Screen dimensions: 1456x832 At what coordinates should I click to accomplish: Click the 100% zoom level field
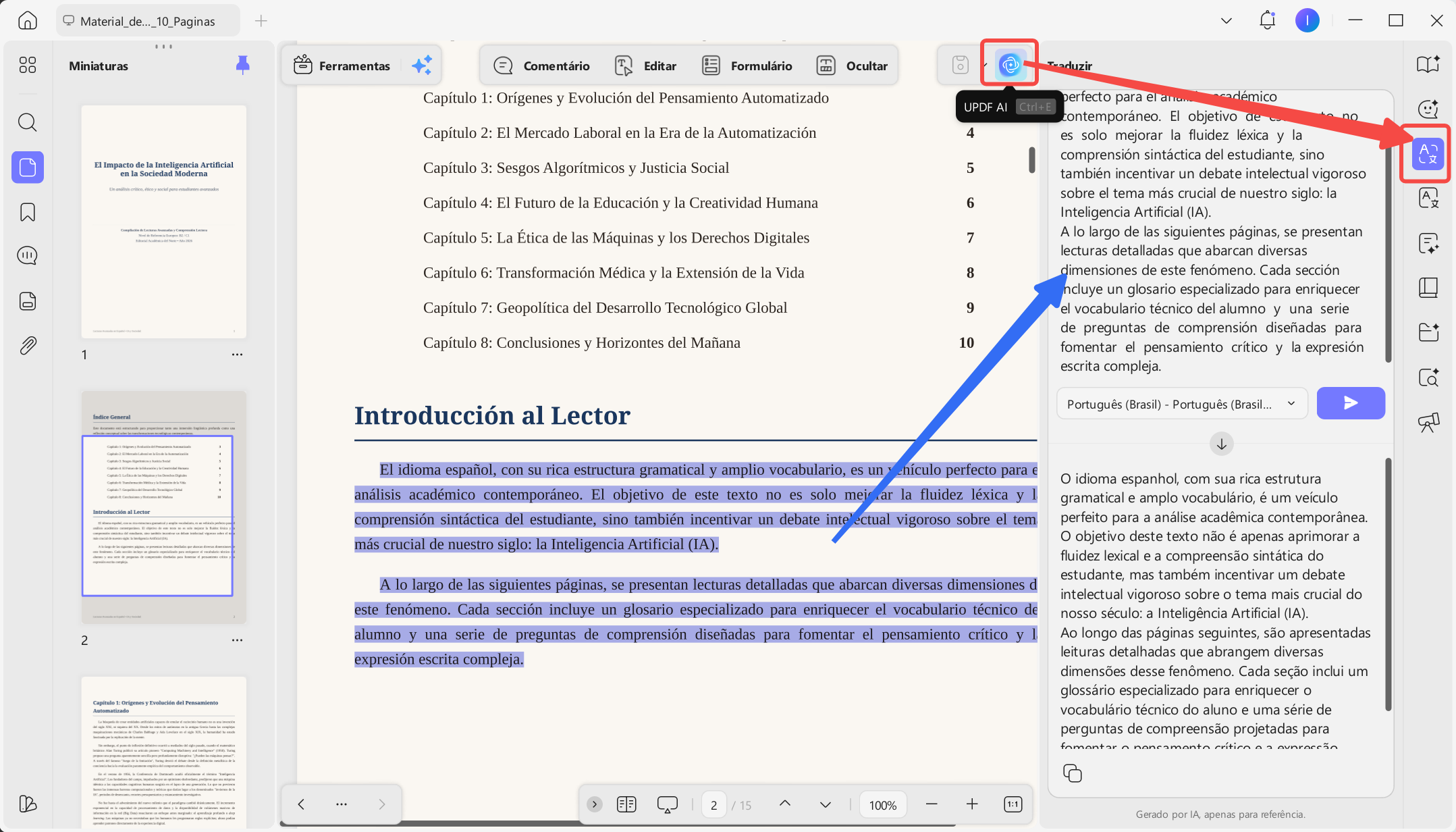pos(882,804)
